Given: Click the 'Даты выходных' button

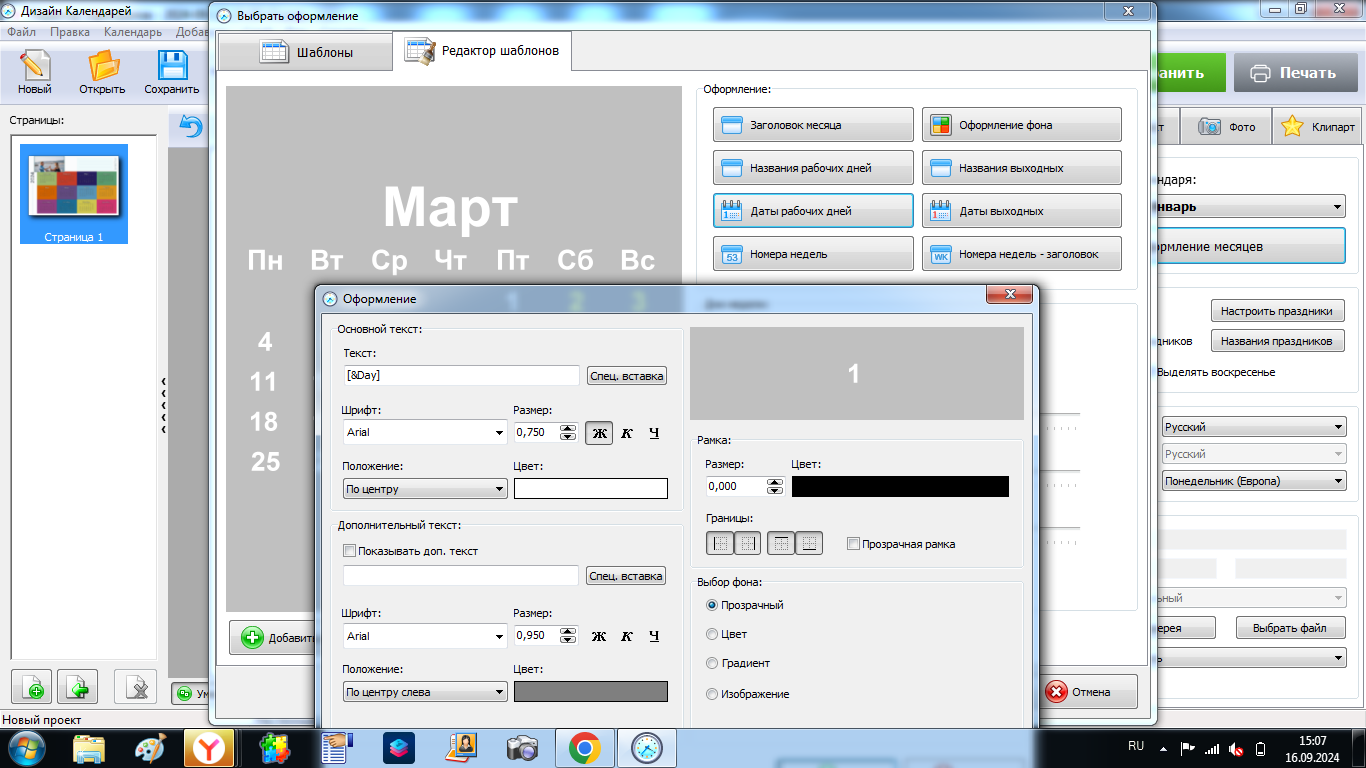Looking at the screenshot, I should click(x=1021, y=211).
